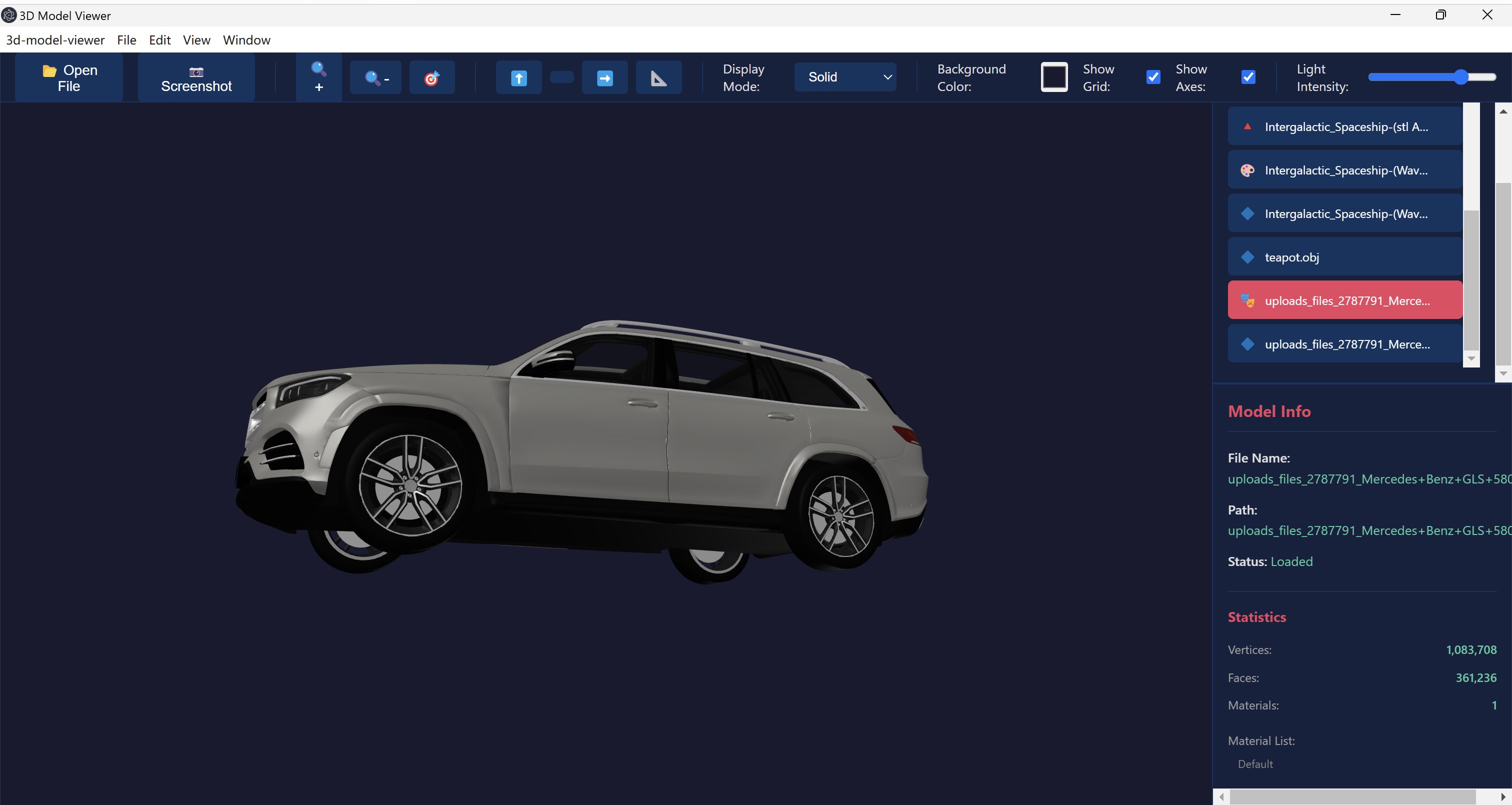Image resolution: width=1512 pixels, height=805 pixels.
Task: Take a Screenshot with the camera button
Action: (196, 77)
